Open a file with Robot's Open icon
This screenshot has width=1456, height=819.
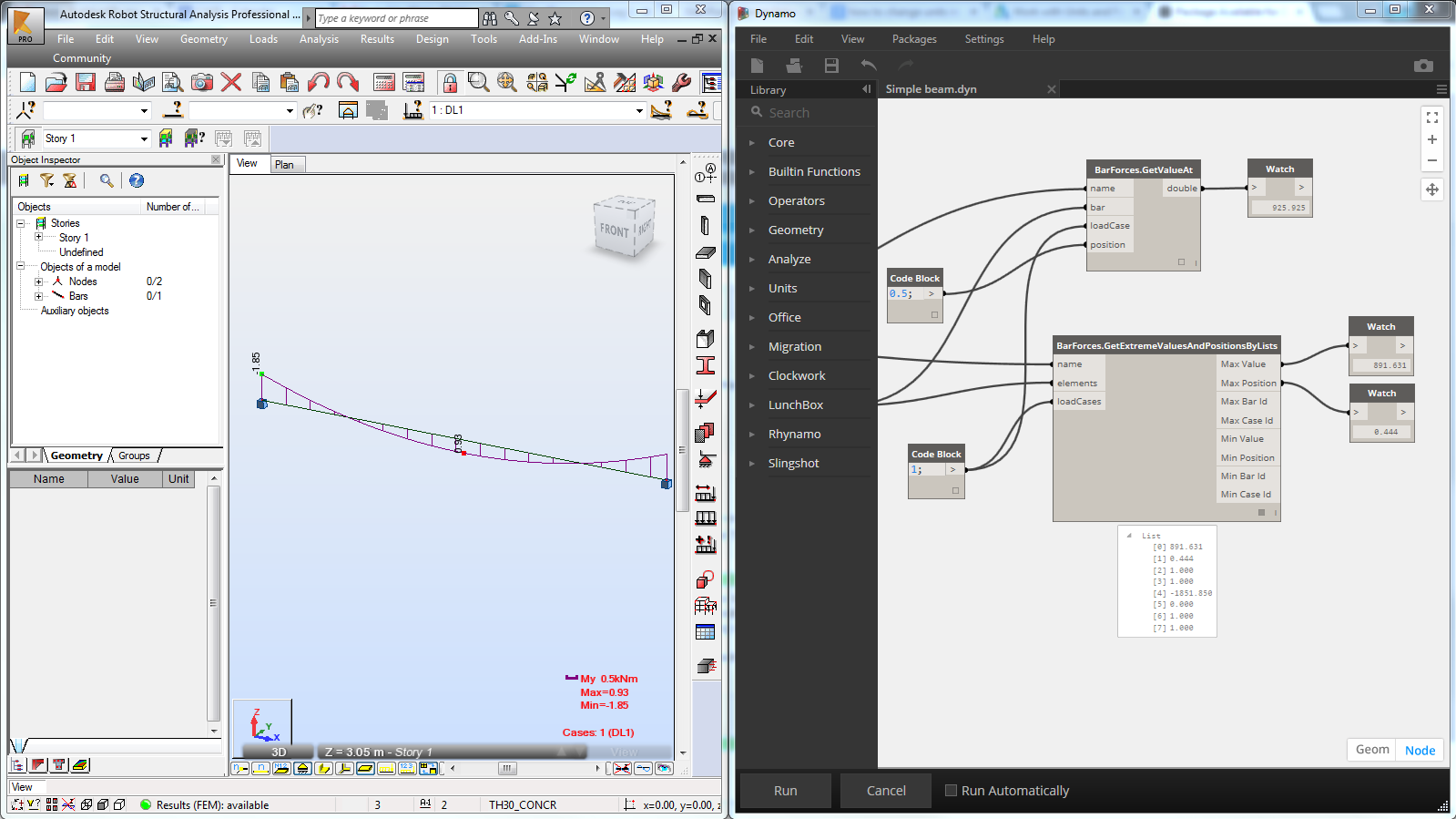click(56, 82)
